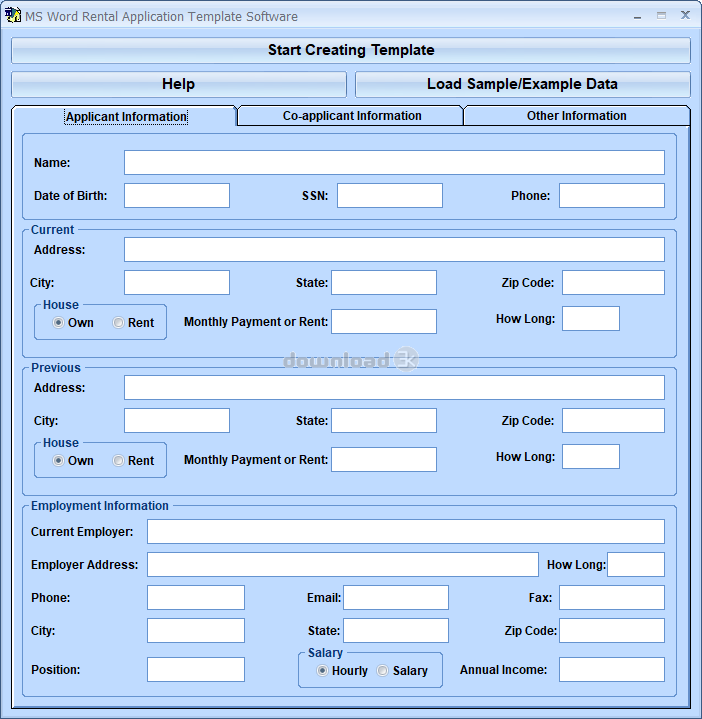Click the Employment Zip Code field
This screenshot has height=719, width=702.
pyautogui.click(x=612, y=631)
